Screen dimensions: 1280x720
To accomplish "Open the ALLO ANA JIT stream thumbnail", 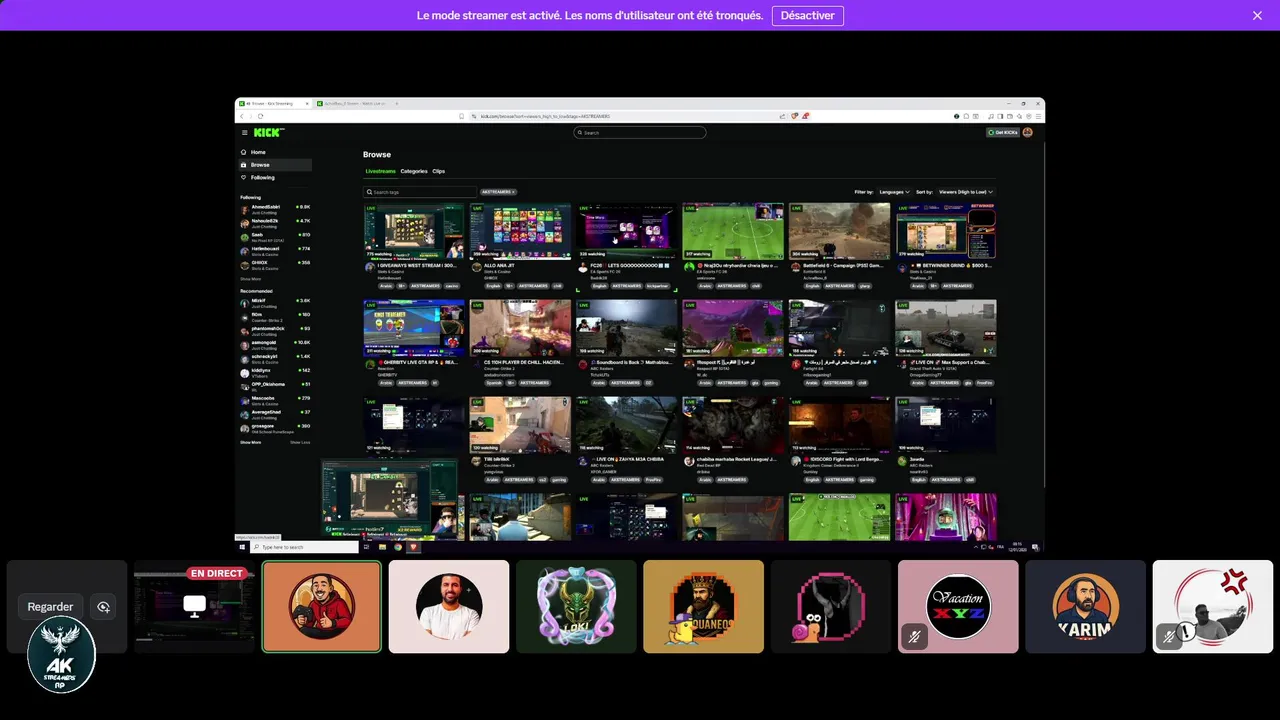I will (x=520, y=231).
